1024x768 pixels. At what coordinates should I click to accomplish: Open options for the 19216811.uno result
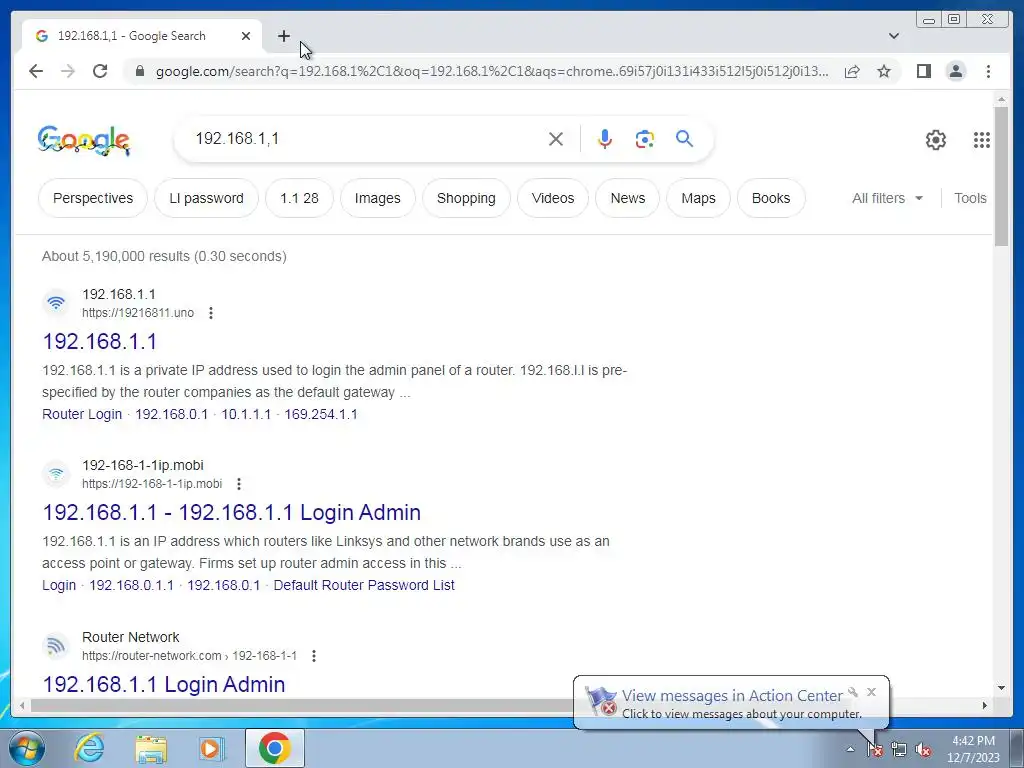pos(210,313)
